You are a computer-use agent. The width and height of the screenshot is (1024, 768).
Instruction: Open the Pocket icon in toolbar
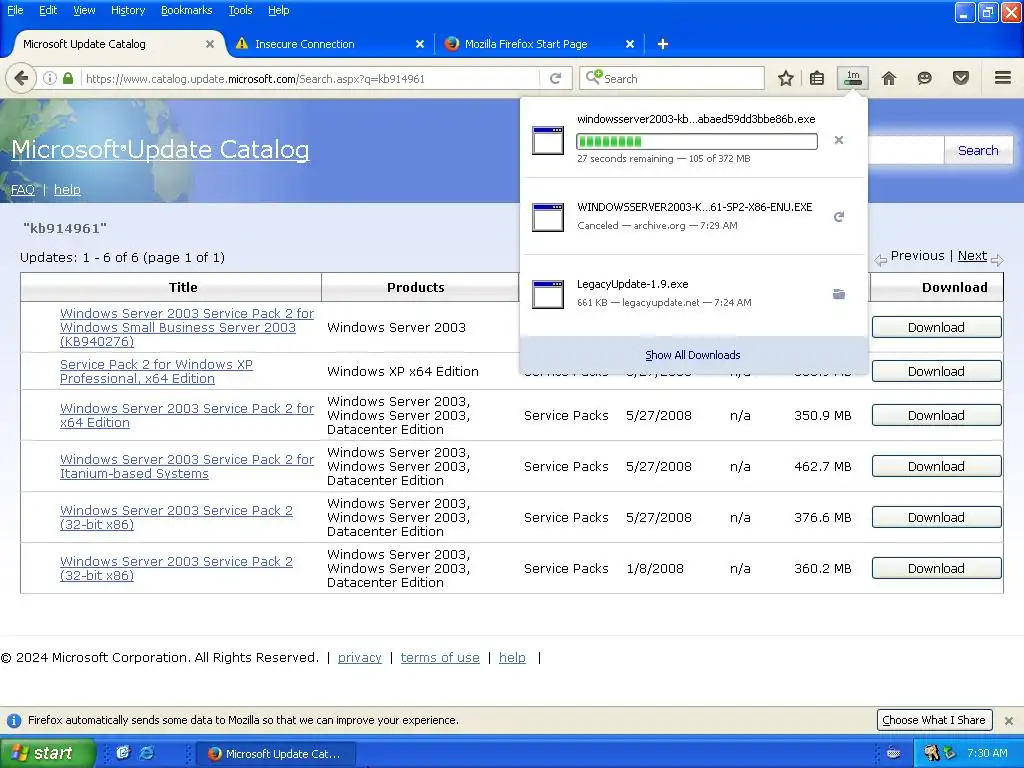point(961,78)
